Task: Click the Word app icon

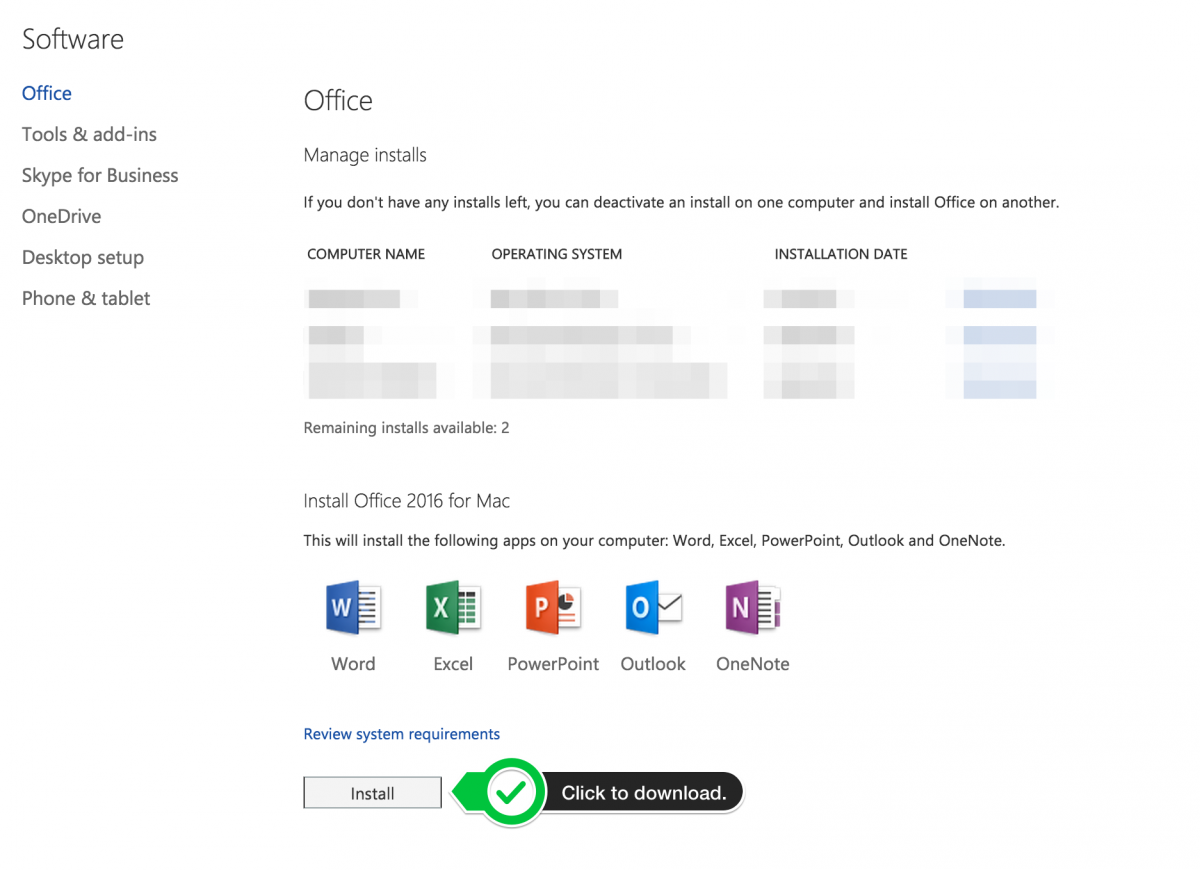Action: [353, 606]
